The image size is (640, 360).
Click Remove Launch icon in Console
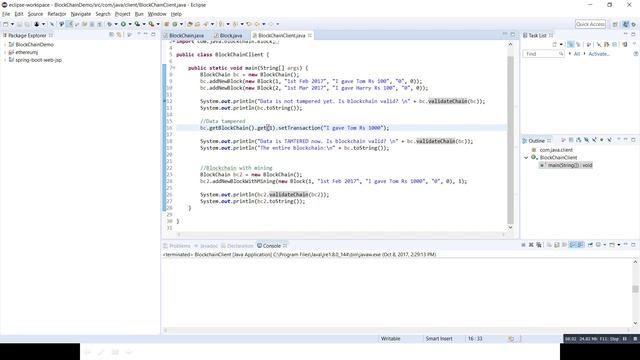point(531,245)
